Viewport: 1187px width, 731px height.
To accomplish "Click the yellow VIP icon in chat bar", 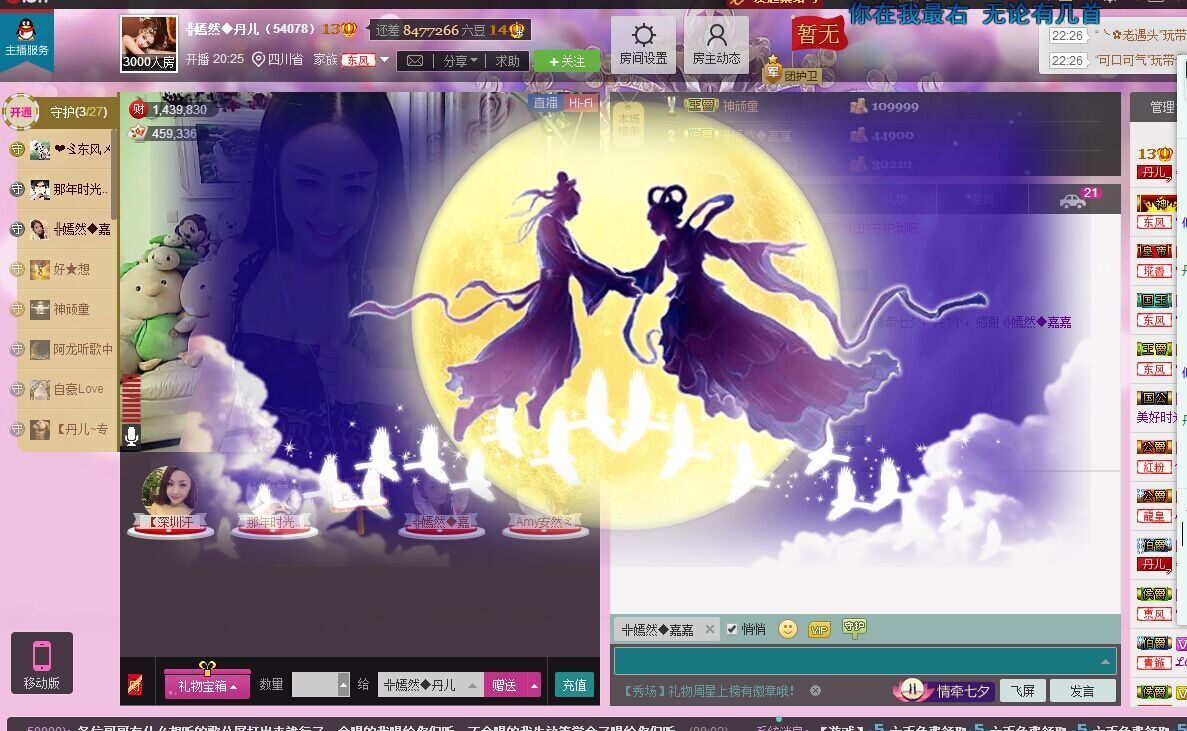I will coord(818,630).
